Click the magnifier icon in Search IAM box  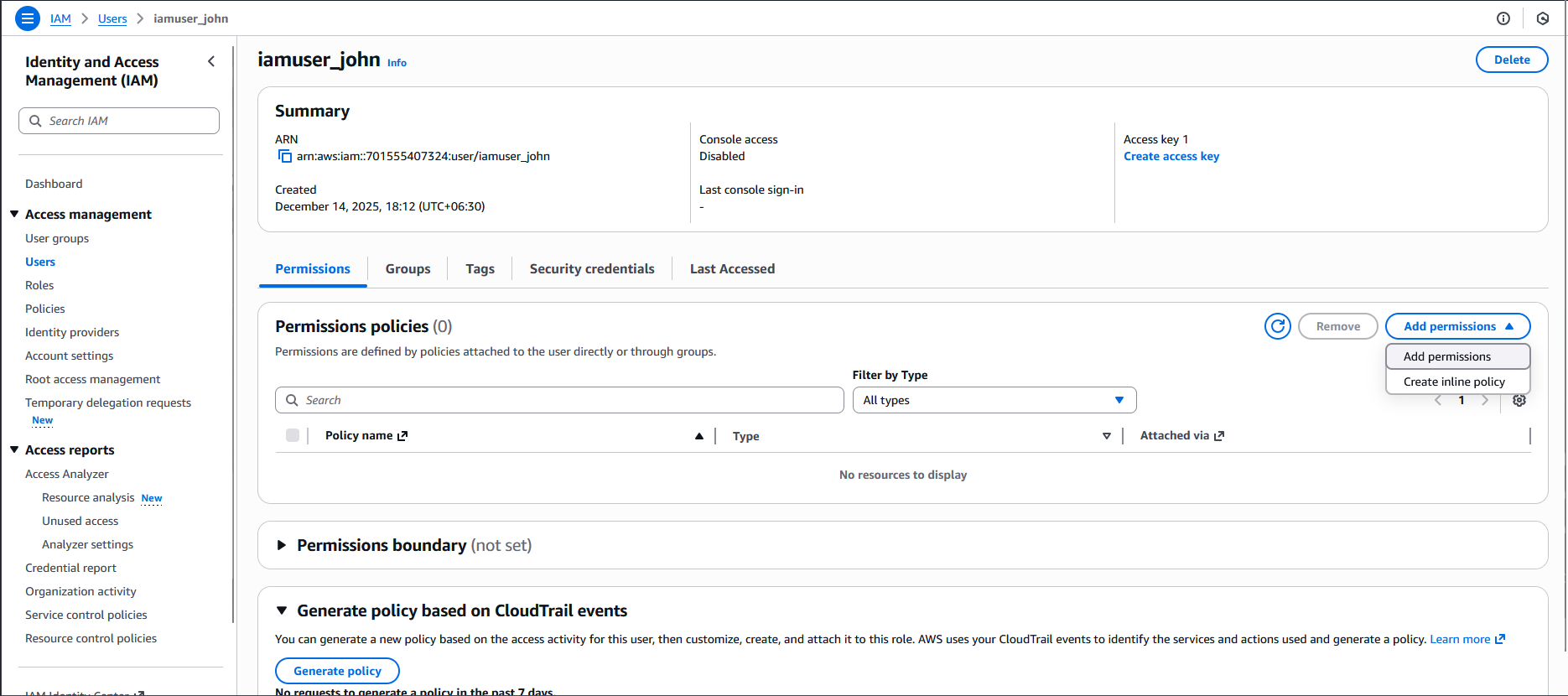(x=35, y=121)
